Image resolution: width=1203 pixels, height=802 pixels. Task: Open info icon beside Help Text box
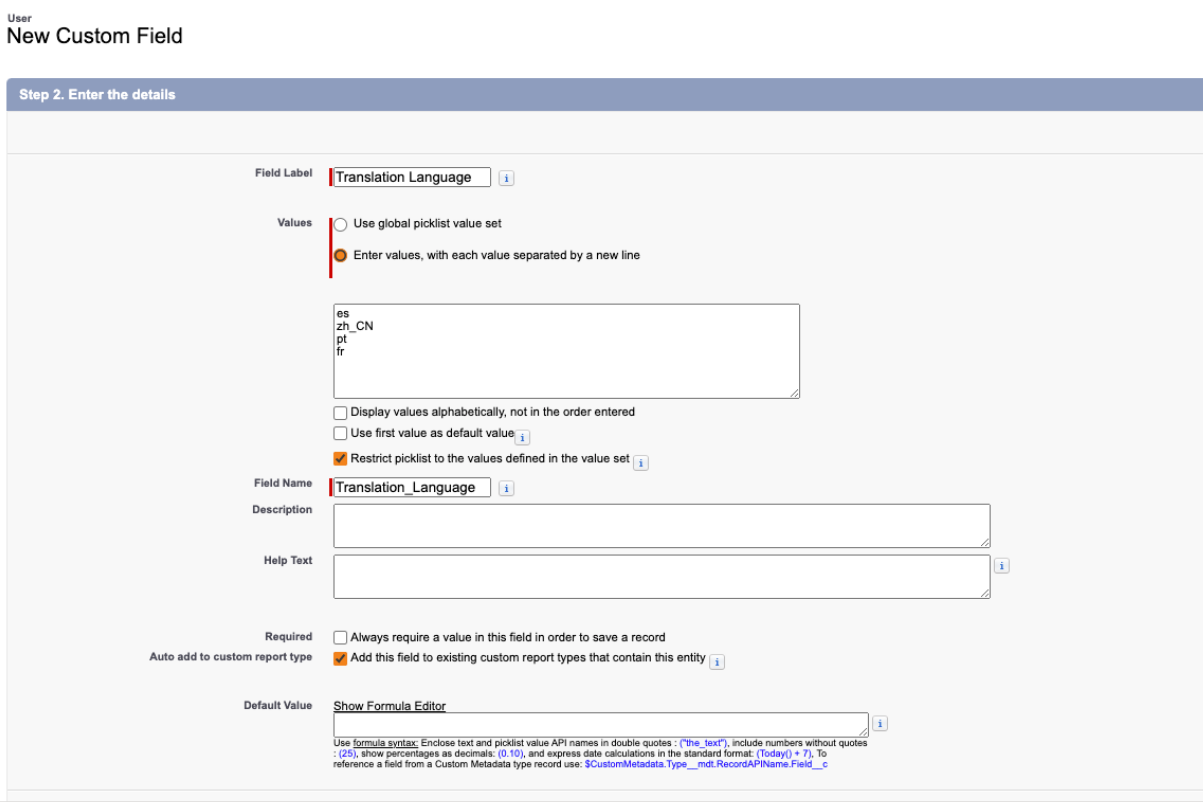(x=1002, y=566)
